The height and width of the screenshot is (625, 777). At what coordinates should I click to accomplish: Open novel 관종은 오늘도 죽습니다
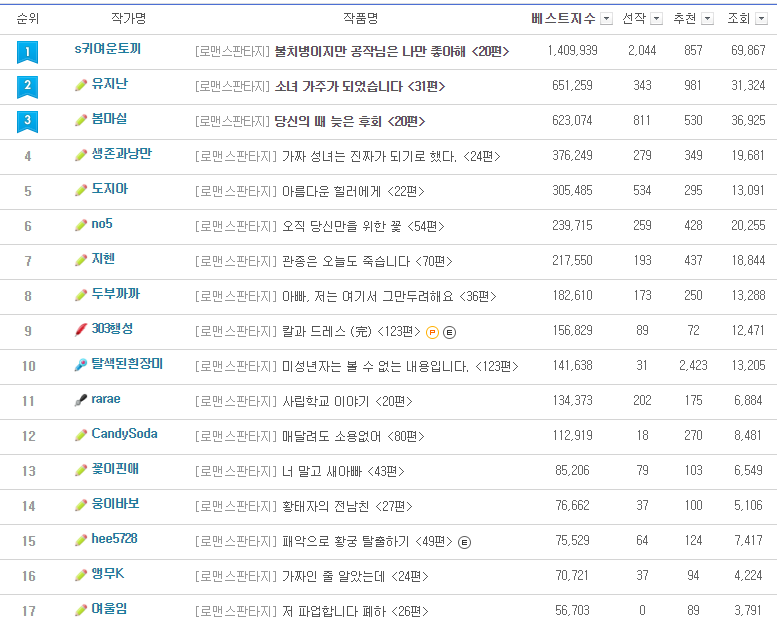[x=367, y=262]
